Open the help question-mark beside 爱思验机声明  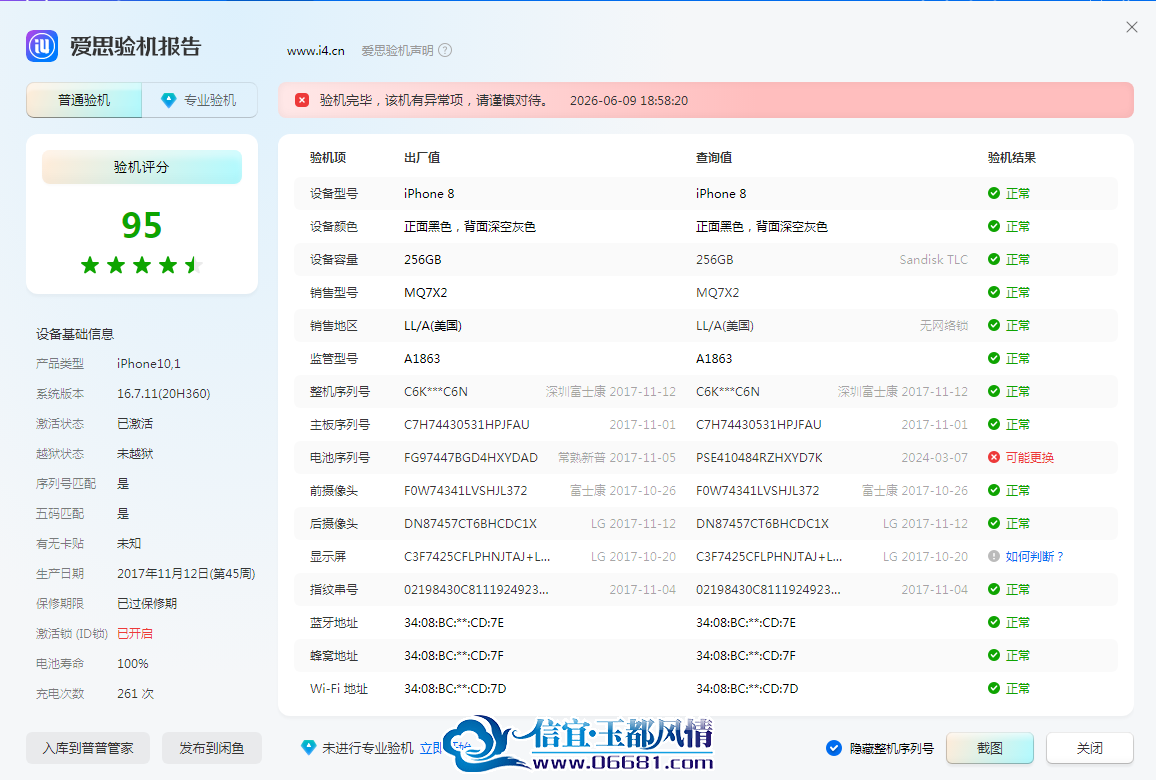coord(445,50)
